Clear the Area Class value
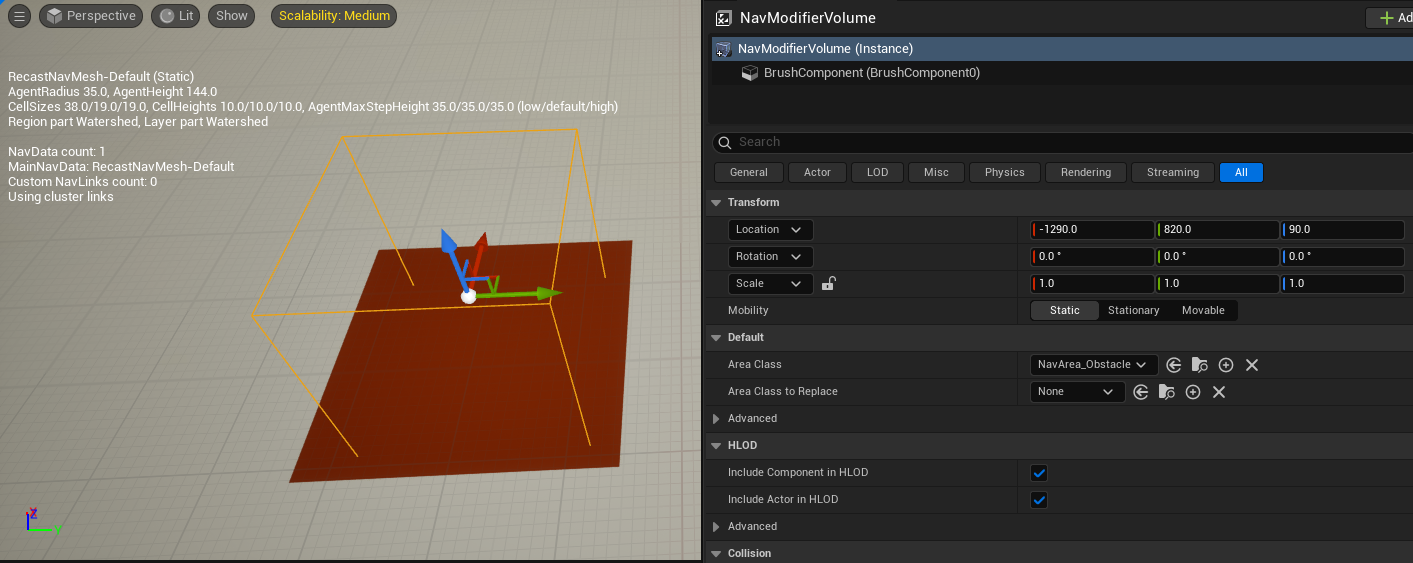The height and width of the screenshot is (563, 1413). [1252, 365]
